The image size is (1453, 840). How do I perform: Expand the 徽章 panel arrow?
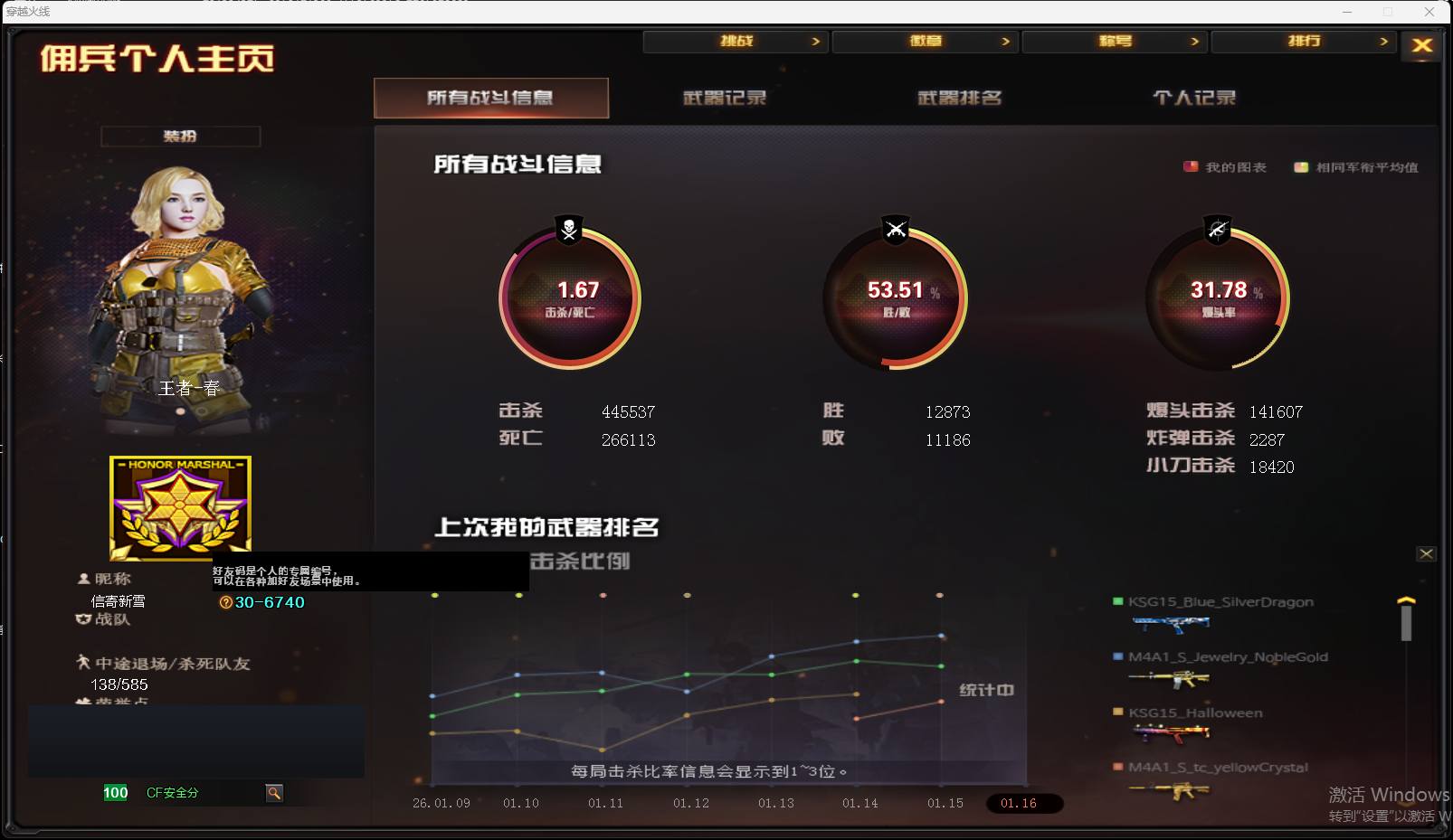point(1005,41)
